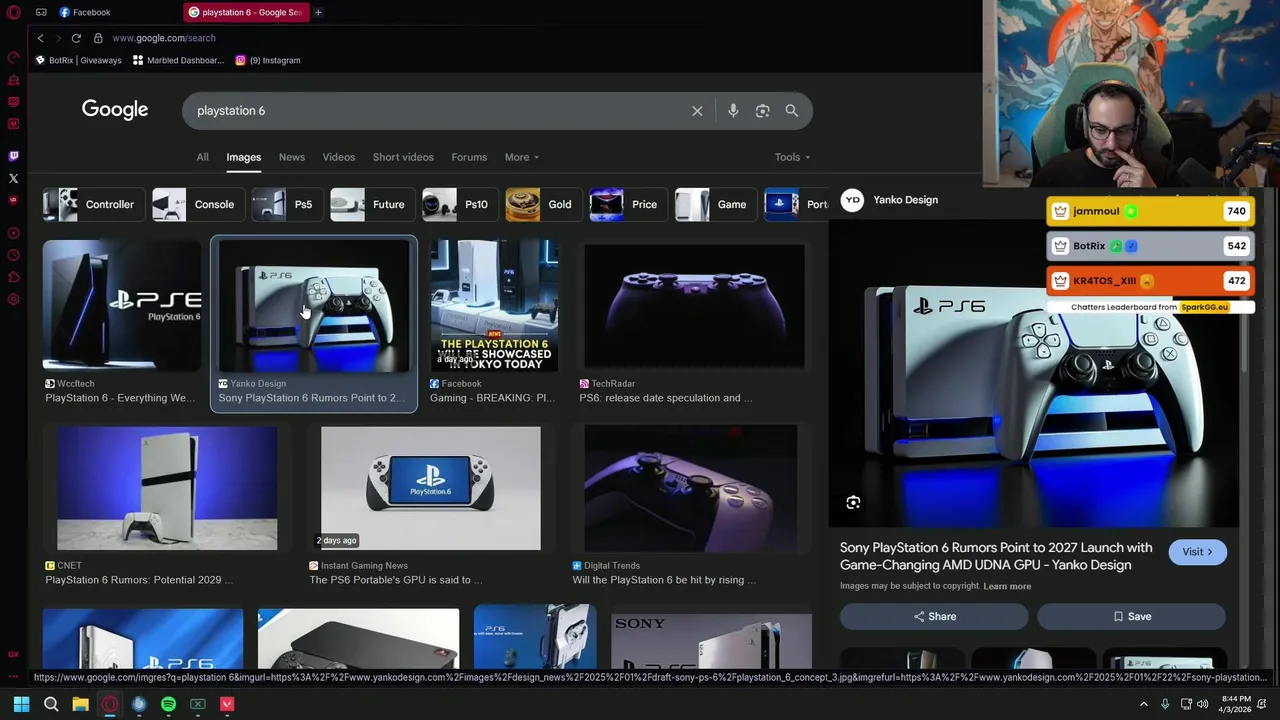Open the Learn more copyright link
1280x720 pixels.
point(1007,586)
